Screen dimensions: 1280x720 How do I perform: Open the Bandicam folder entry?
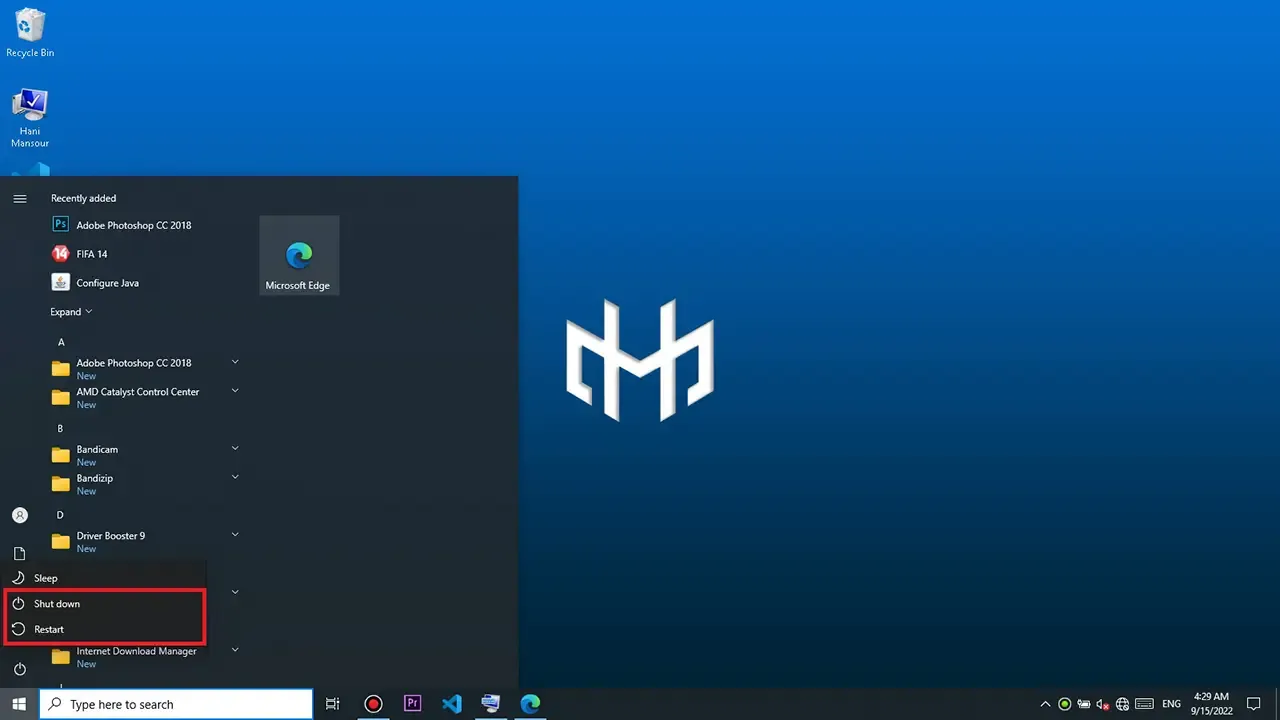[145, 455]
